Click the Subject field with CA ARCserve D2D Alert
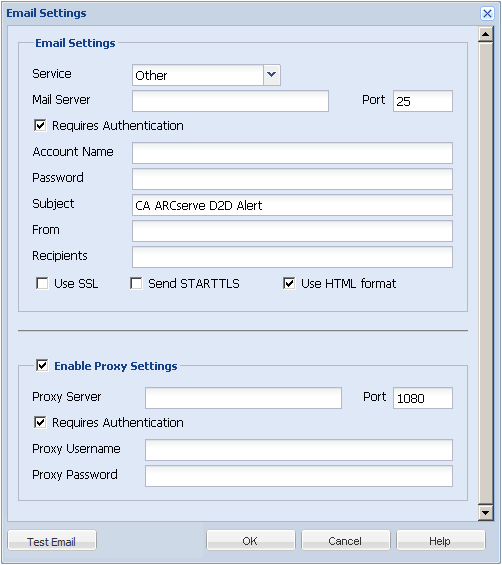This screenshot has height=565, width=502. point(292,205)
